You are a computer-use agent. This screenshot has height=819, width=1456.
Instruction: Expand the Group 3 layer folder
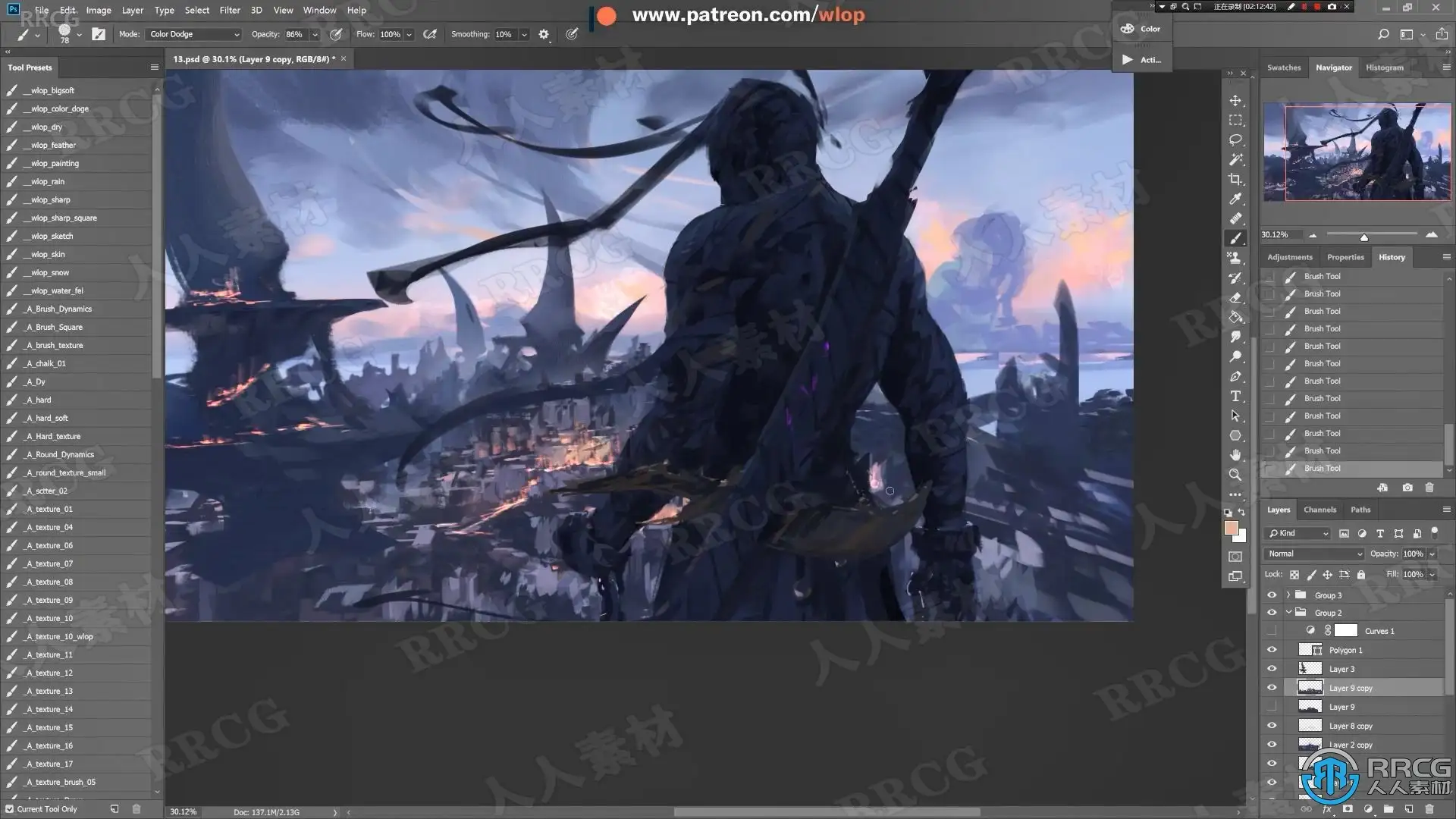(1288, 595)
